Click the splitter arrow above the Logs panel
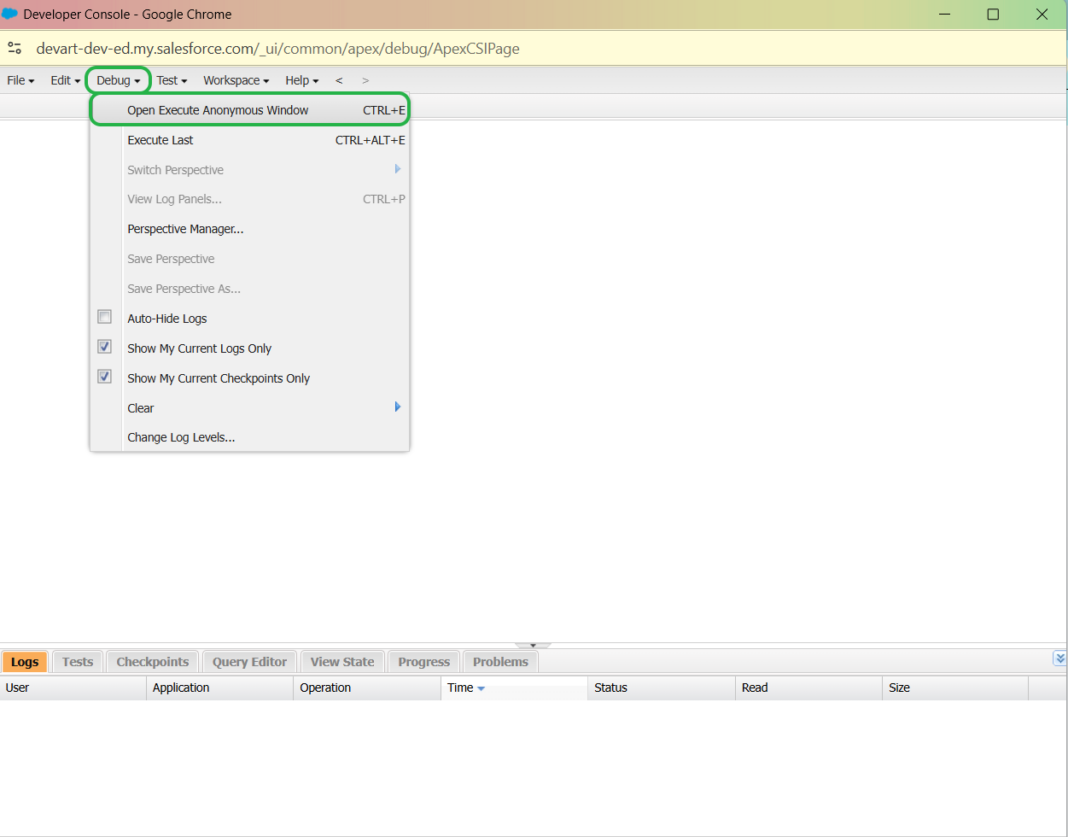Viewport: 1068px width, 837px height. 533,644
